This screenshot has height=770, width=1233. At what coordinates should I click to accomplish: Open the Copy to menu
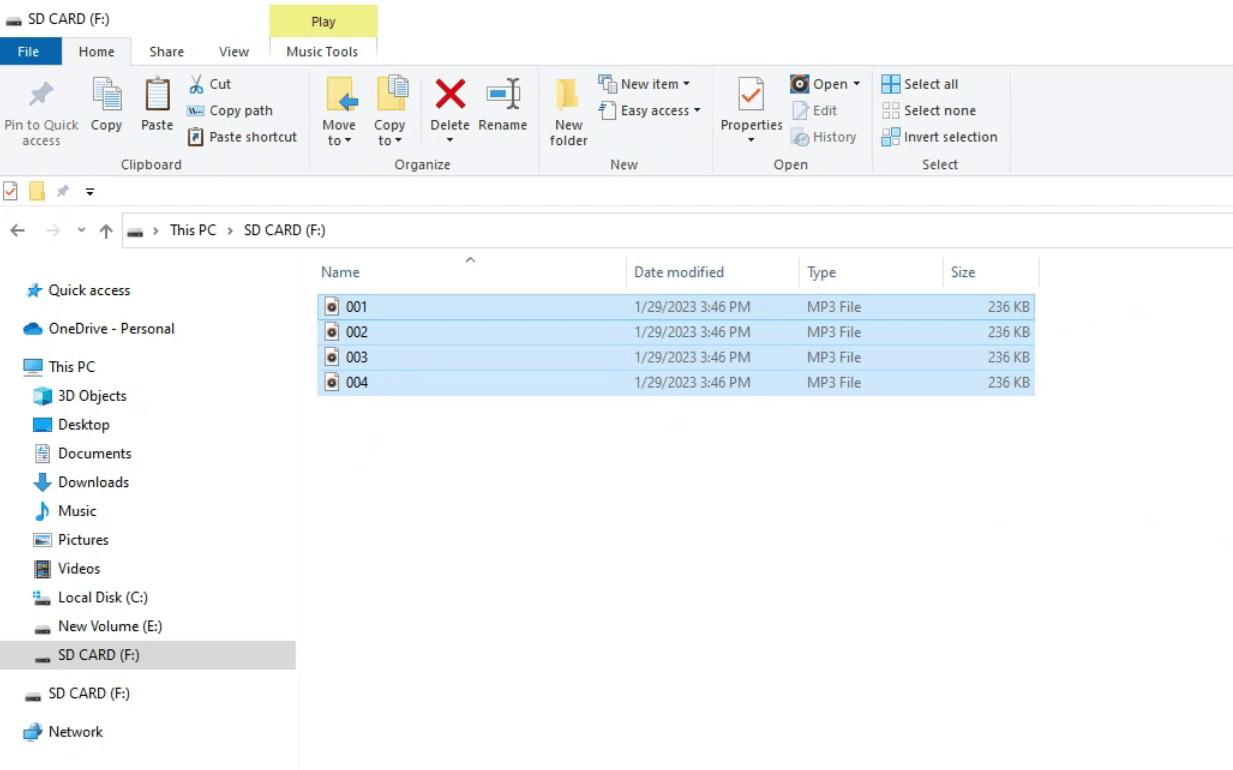coord(389,111)
